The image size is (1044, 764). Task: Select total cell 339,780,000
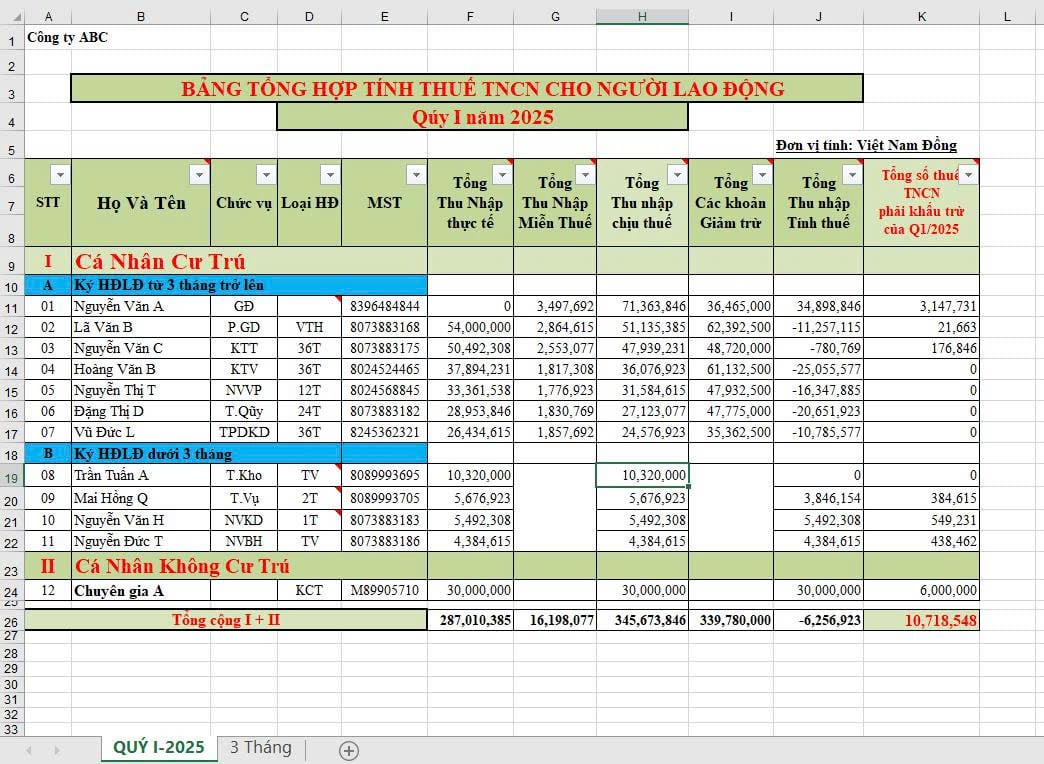[731, 620]
